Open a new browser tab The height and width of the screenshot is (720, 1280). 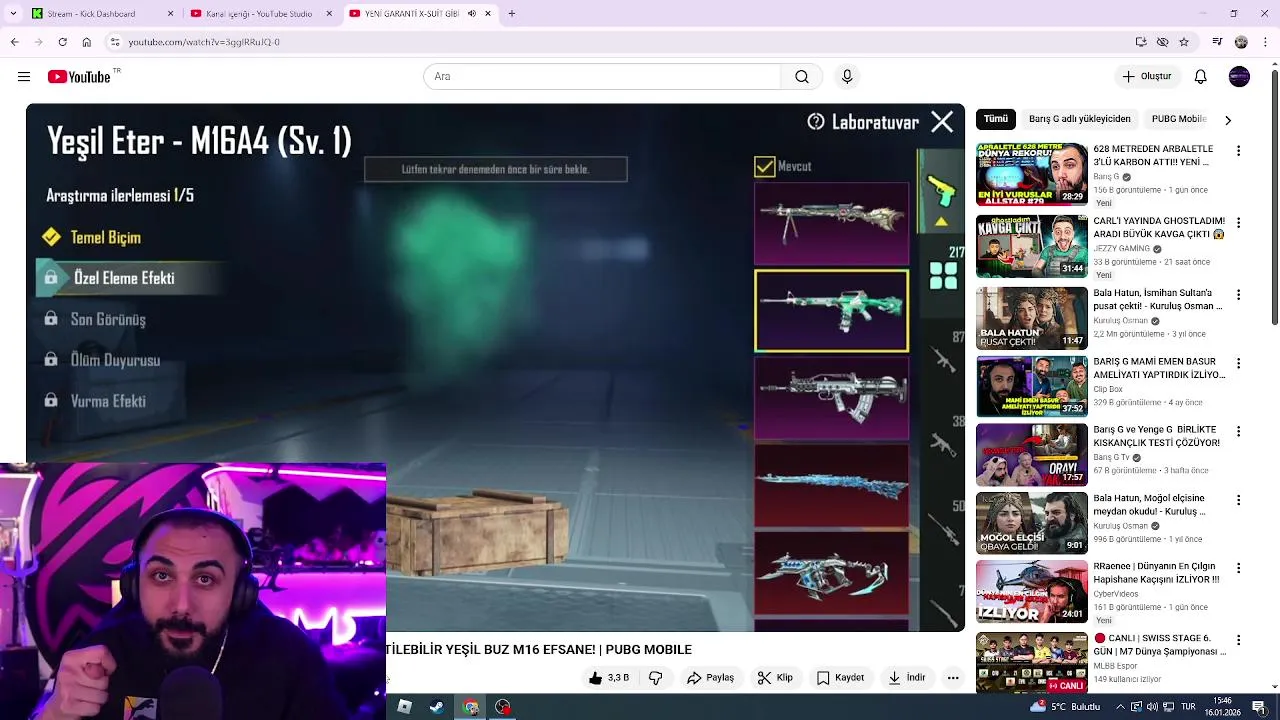pos(512,13)
